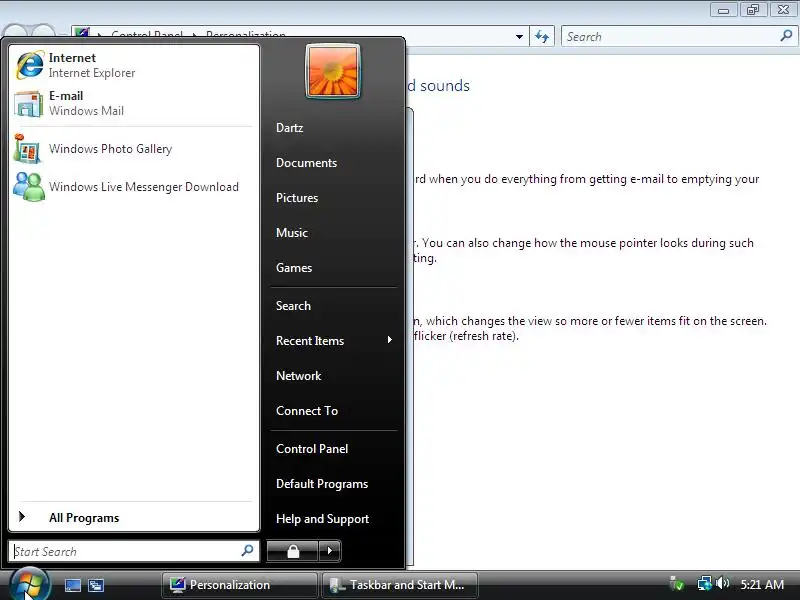Open Help and Support
This screenshot has height=600, width=800.
[x=333, y=519]
